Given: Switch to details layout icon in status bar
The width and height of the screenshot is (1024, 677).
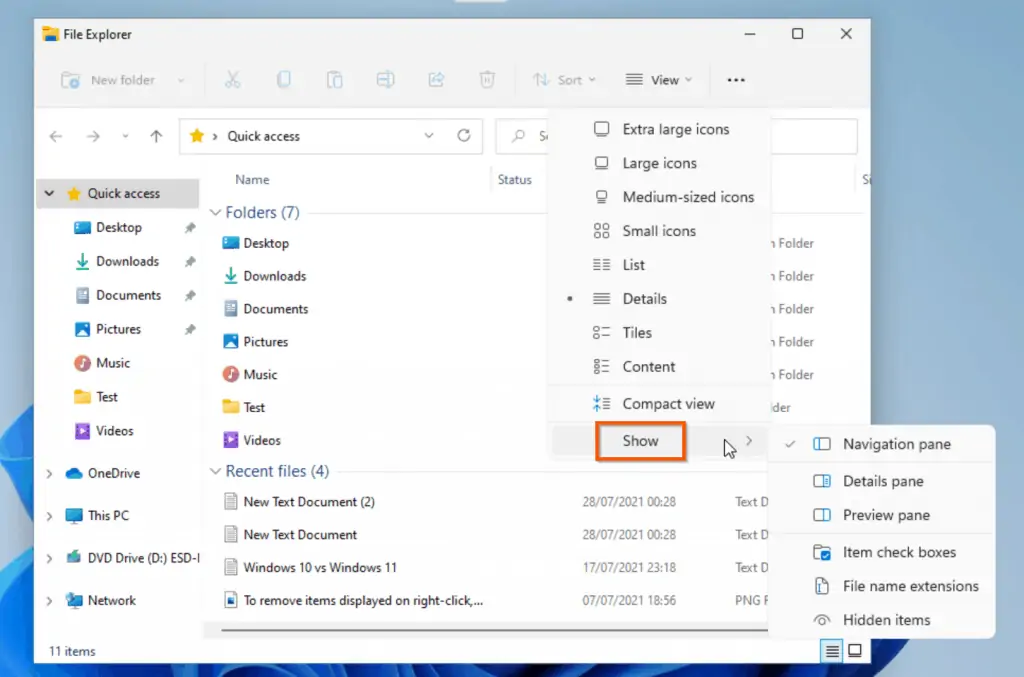Looking at the screenshot, I should coord(831,651).
